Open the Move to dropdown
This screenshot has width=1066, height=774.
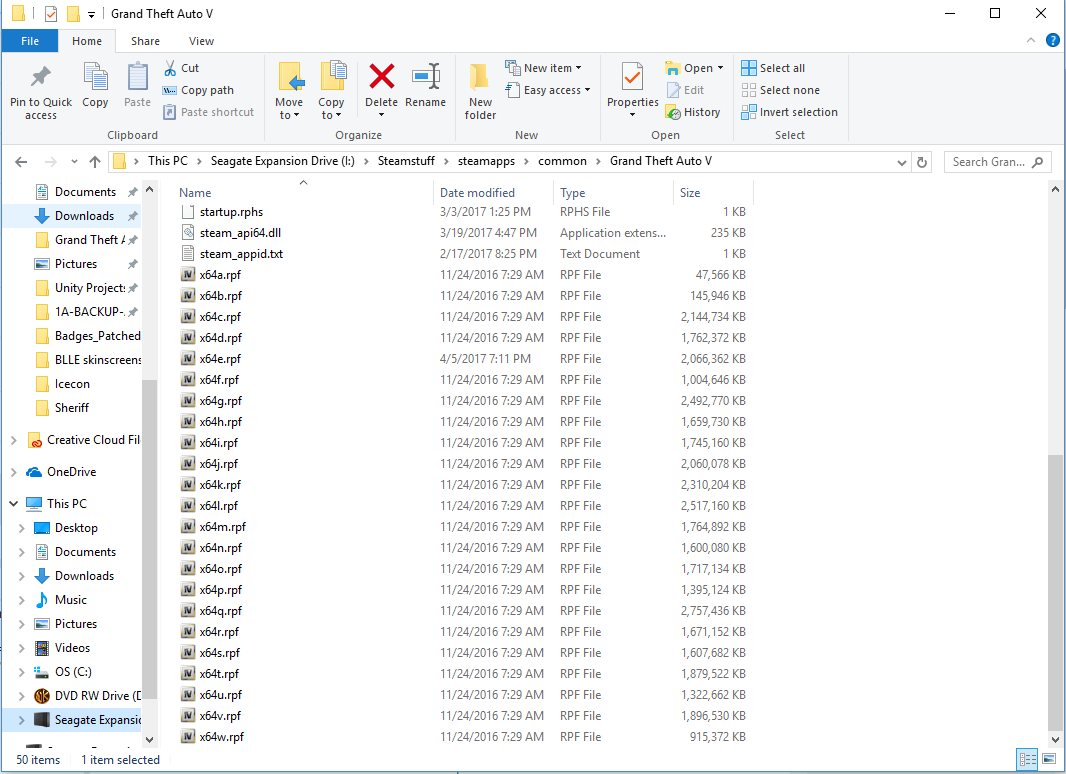coord(289,90)
